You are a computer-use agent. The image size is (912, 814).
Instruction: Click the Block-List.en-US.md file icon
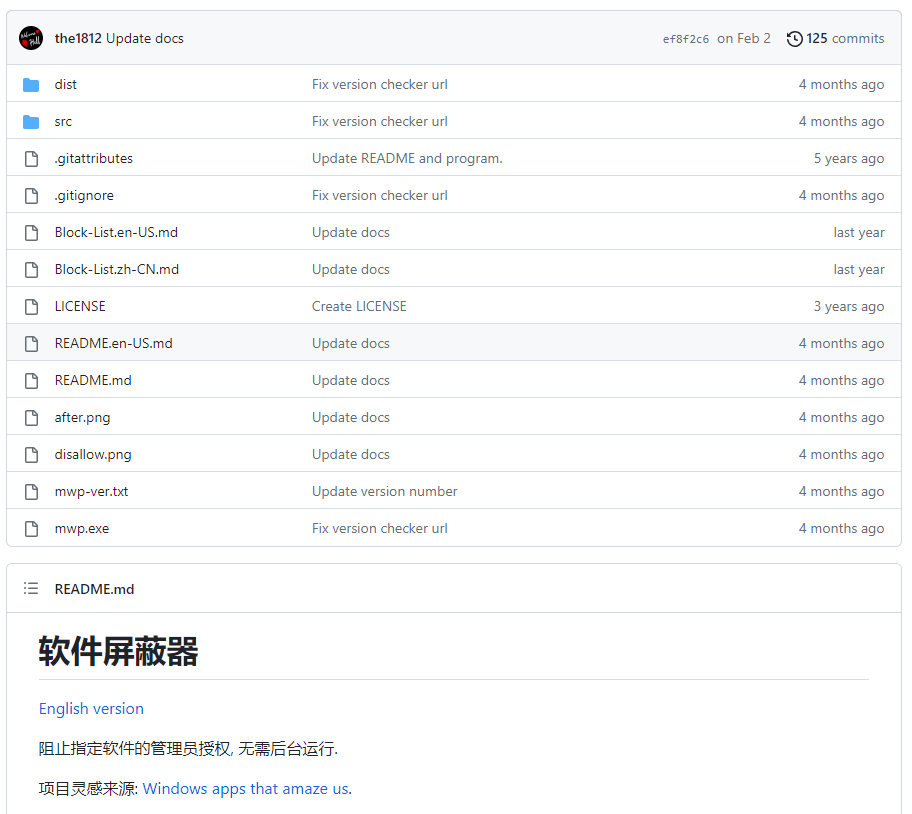[31, 233]
